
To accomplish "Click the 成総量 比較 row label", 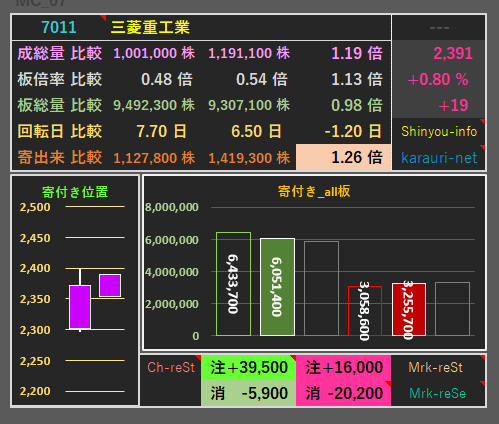I will (x=60, y=53).
